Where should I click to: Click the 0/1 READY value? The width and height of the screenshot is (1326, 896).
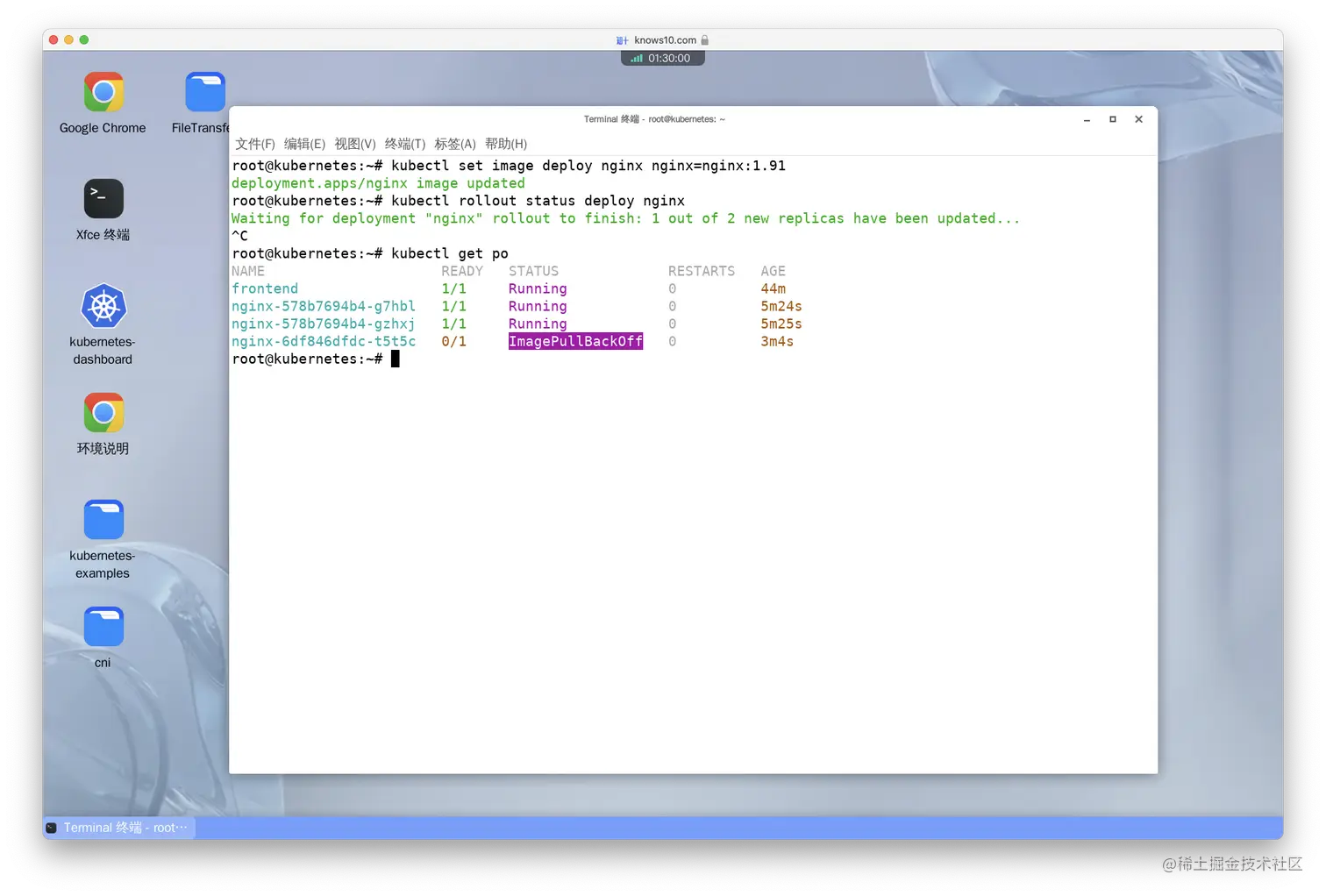click(x=453, y=341)
